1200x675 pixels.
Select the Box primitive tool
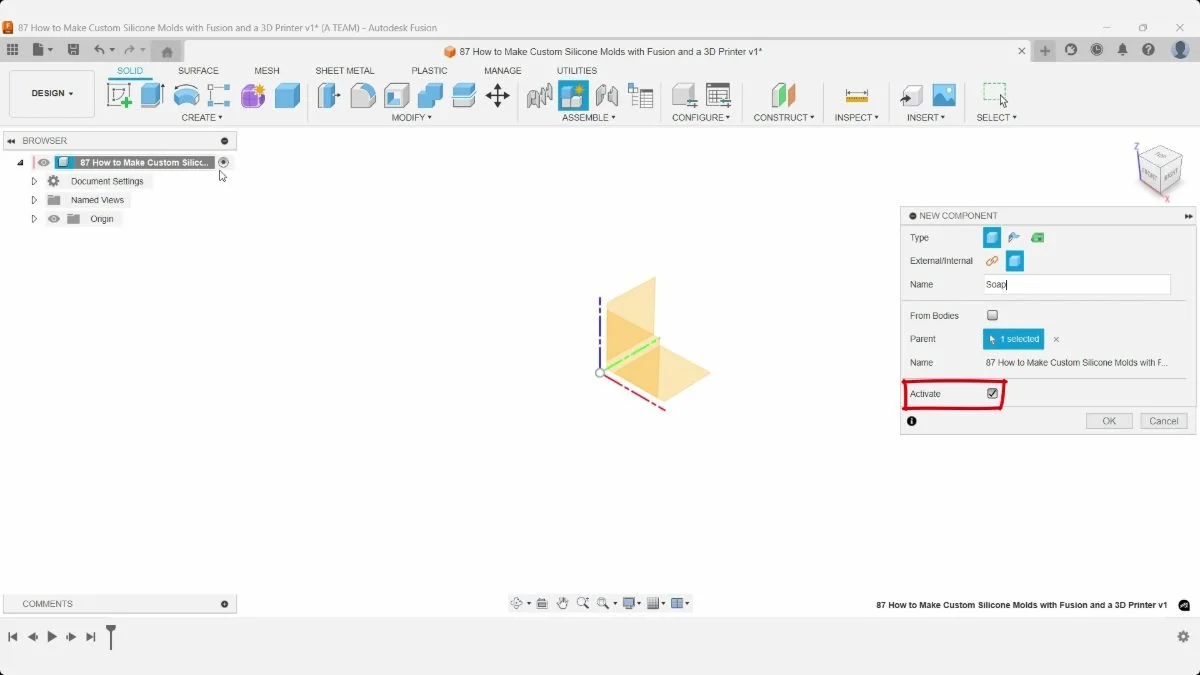coord(287,95)
